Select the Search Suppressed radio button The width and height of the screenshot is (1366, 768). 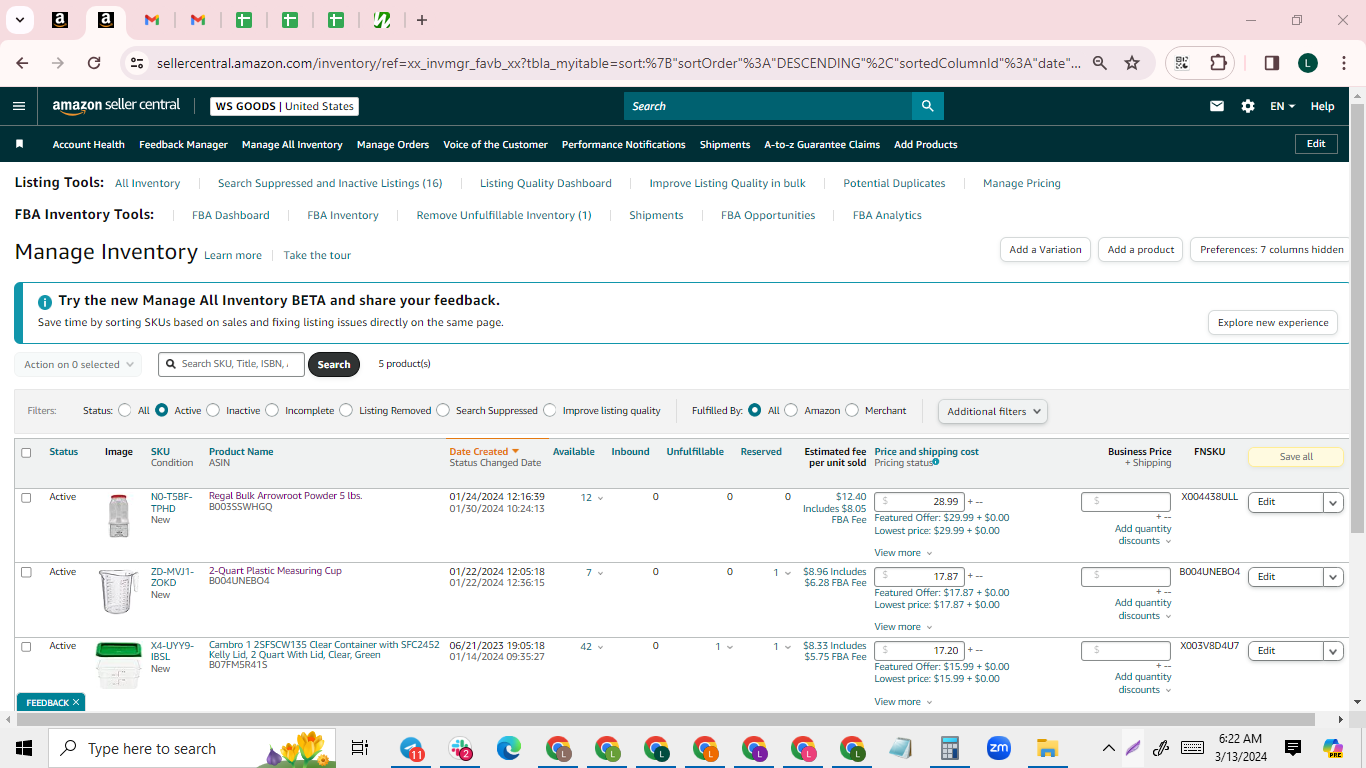(x=443, y=410)
